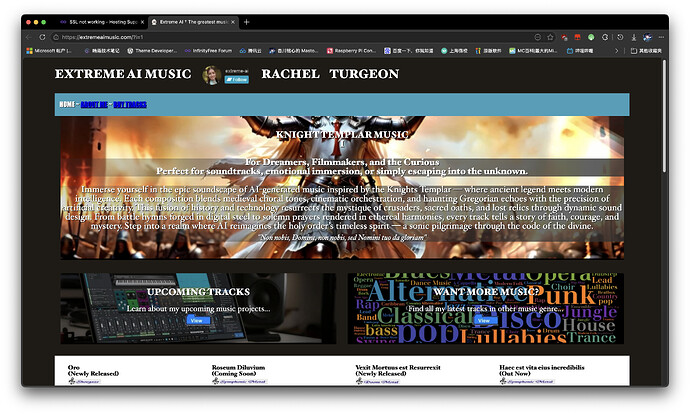This screenshot has height=414, width=690.
Task: Open a new tab with plus button
Action: pos(246,22)
